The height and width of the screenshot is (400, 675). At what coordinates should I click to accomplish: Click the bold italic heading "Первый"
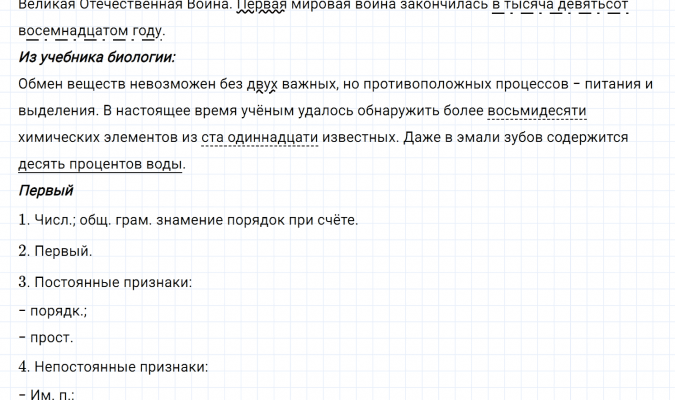tap(46, 191)
